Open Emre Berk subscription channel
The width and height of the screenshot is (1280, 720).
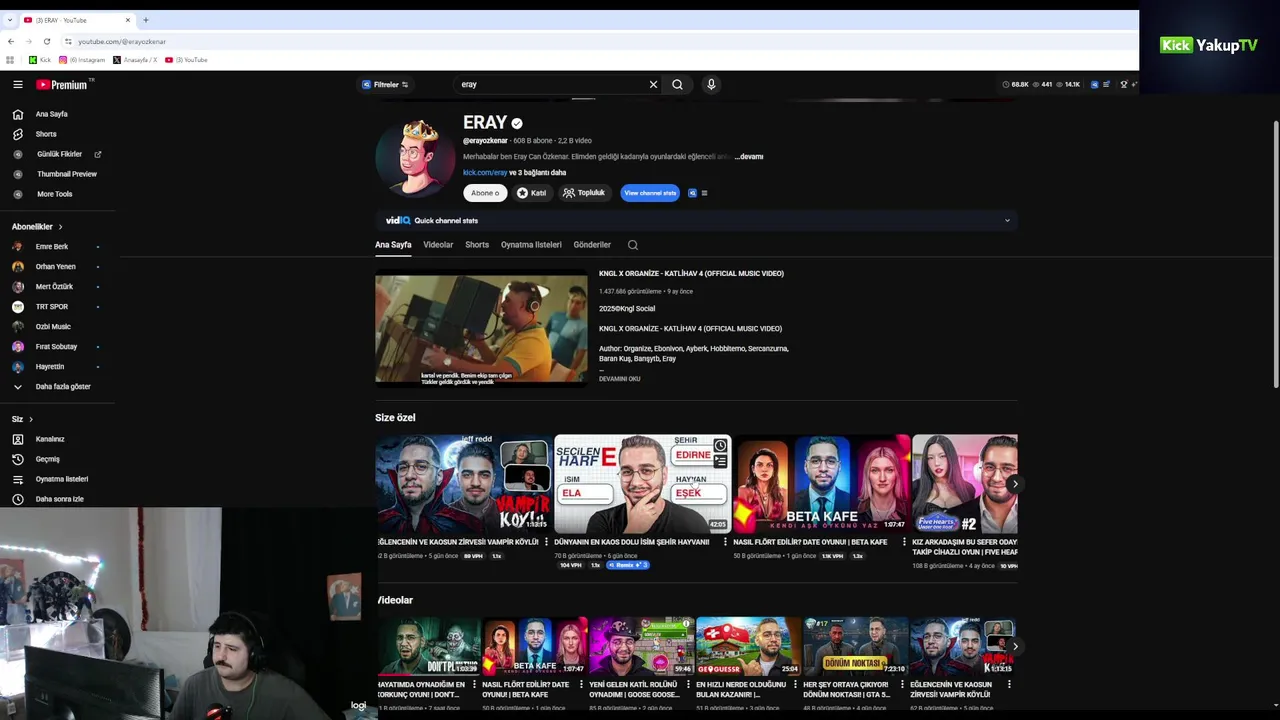52,247
